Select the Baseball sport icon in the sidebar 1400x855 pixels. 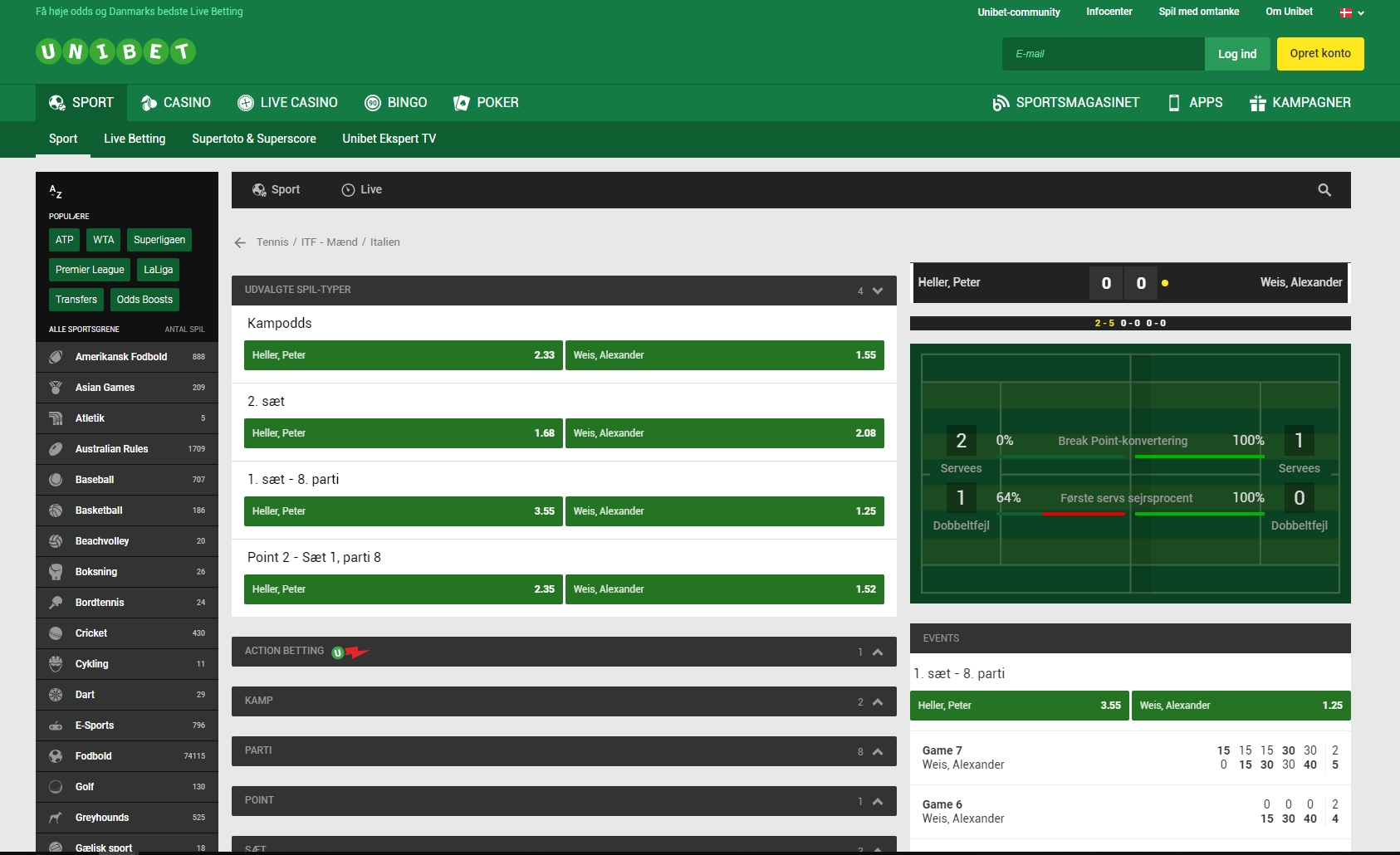(56, 479)
